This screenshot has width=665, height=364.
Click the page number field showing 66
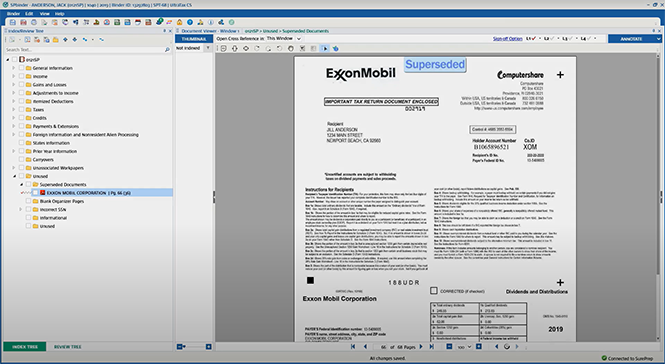coord(383,347)
